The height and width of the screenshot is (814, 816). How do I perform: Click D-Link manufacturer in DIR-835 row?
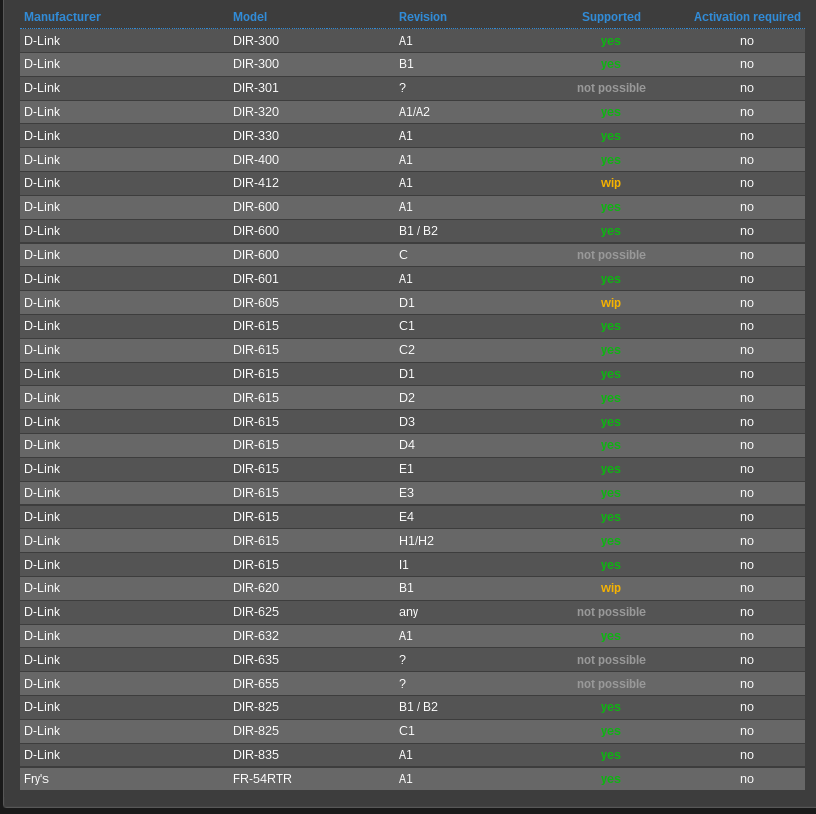(x=42, y=755)
